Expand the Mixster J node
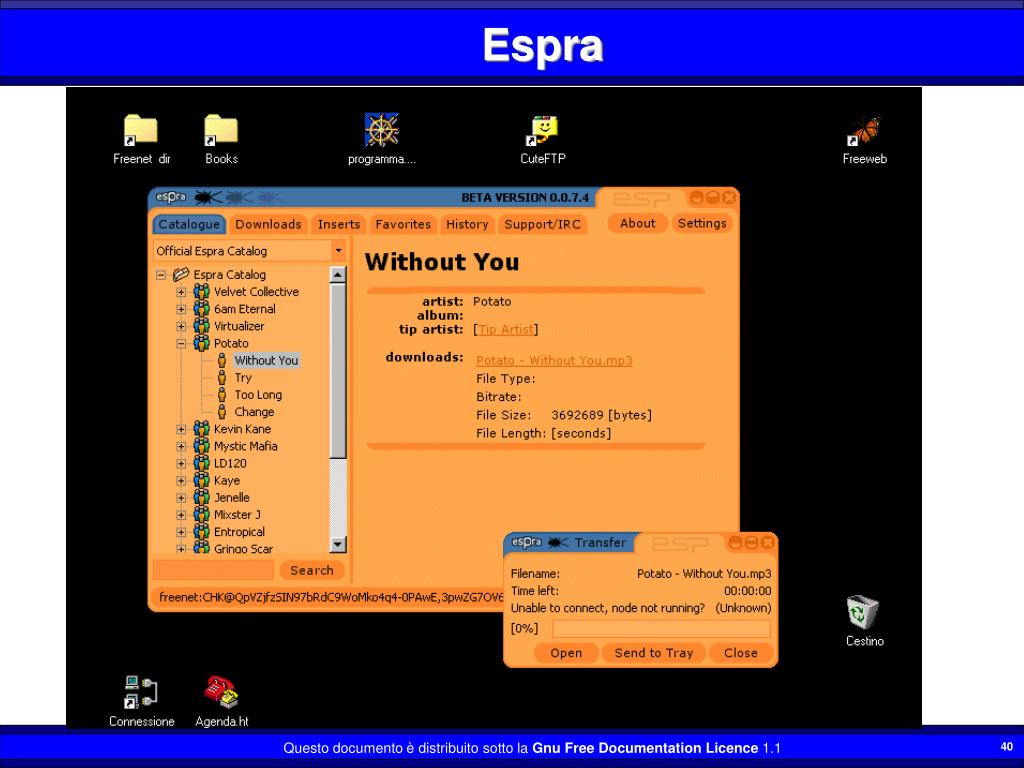 182,515
